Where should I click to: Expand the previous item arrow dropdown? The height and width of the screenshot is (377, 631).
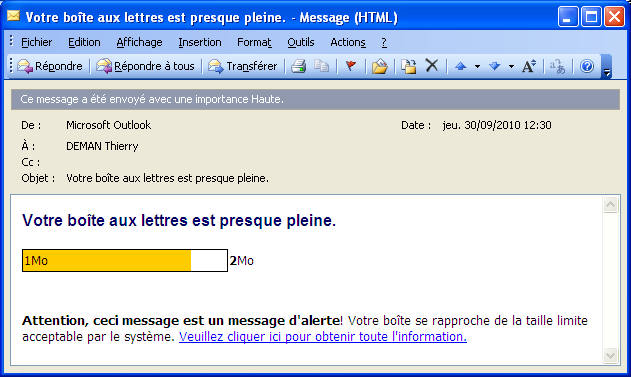click(477, 66)
